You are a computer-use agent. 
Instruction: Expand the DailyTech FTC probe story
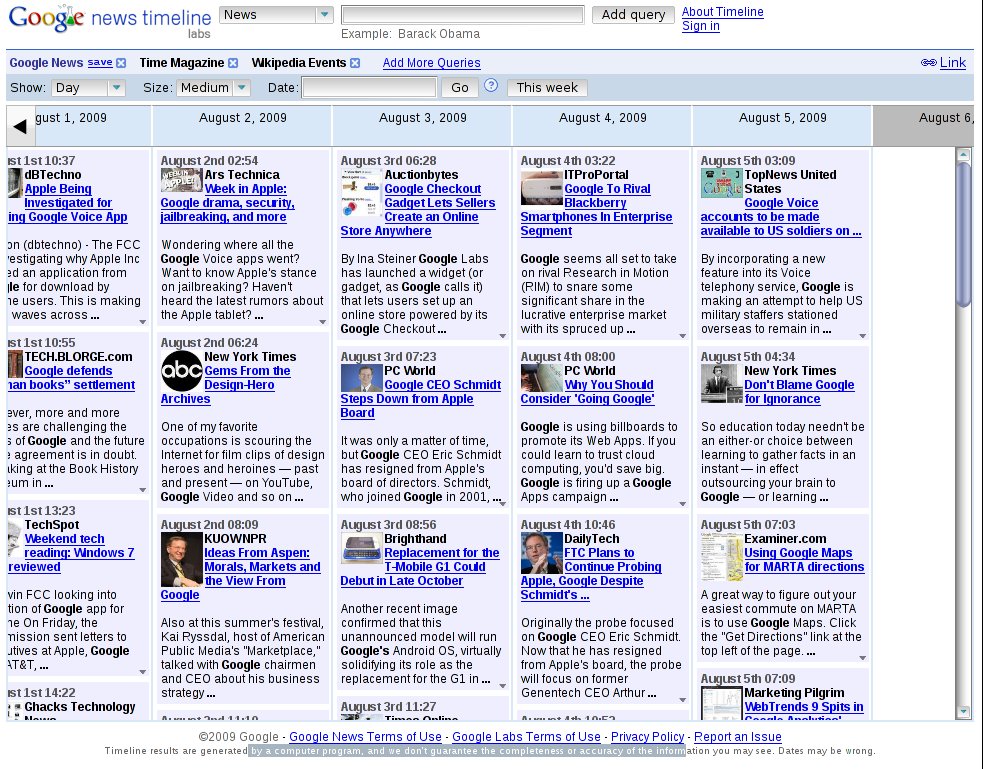[682, 700]
